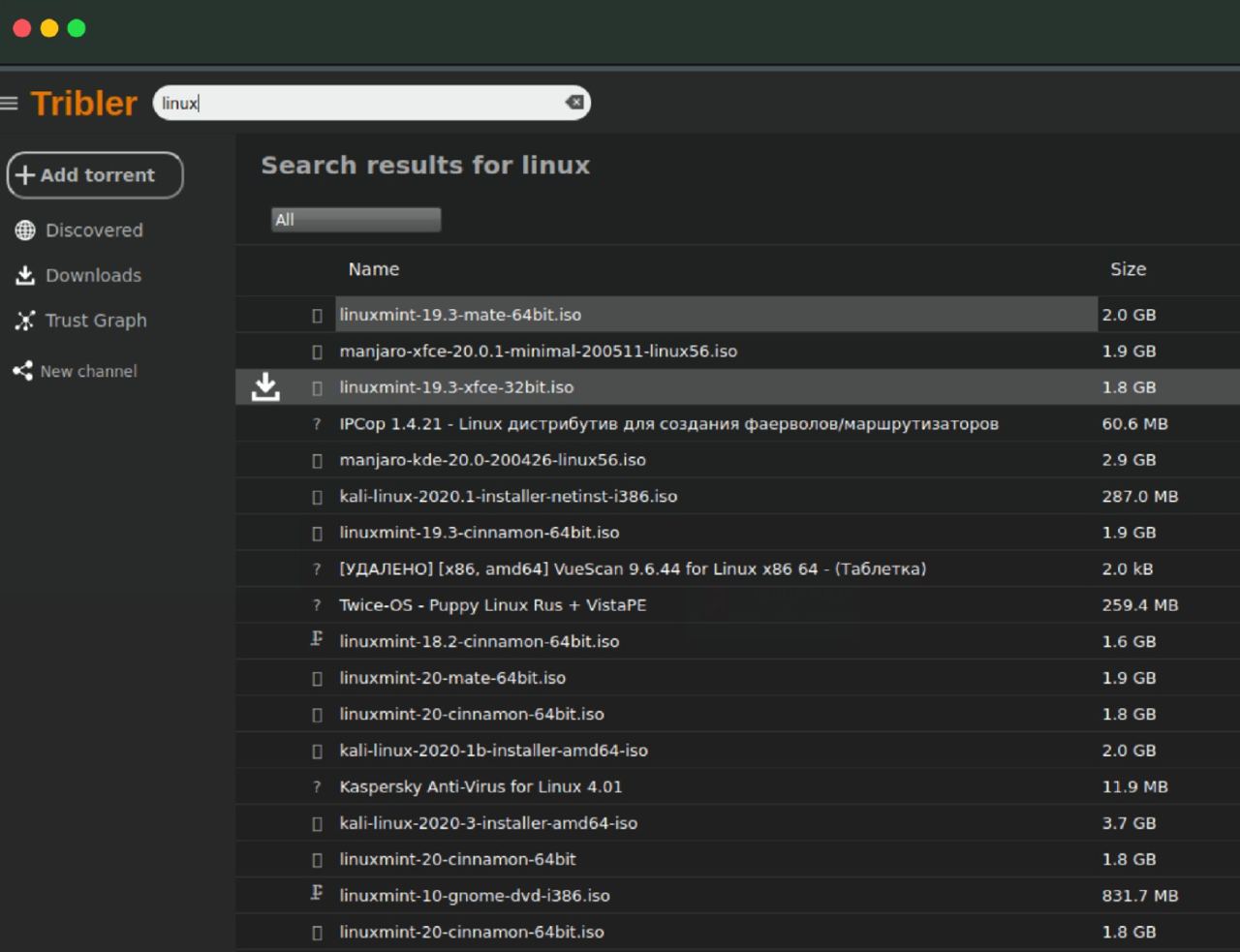Select linuxmint-10-gnome-dvd-i386.iso result
Viewport: 1240px width, 952px height.
tap(475, 896)
